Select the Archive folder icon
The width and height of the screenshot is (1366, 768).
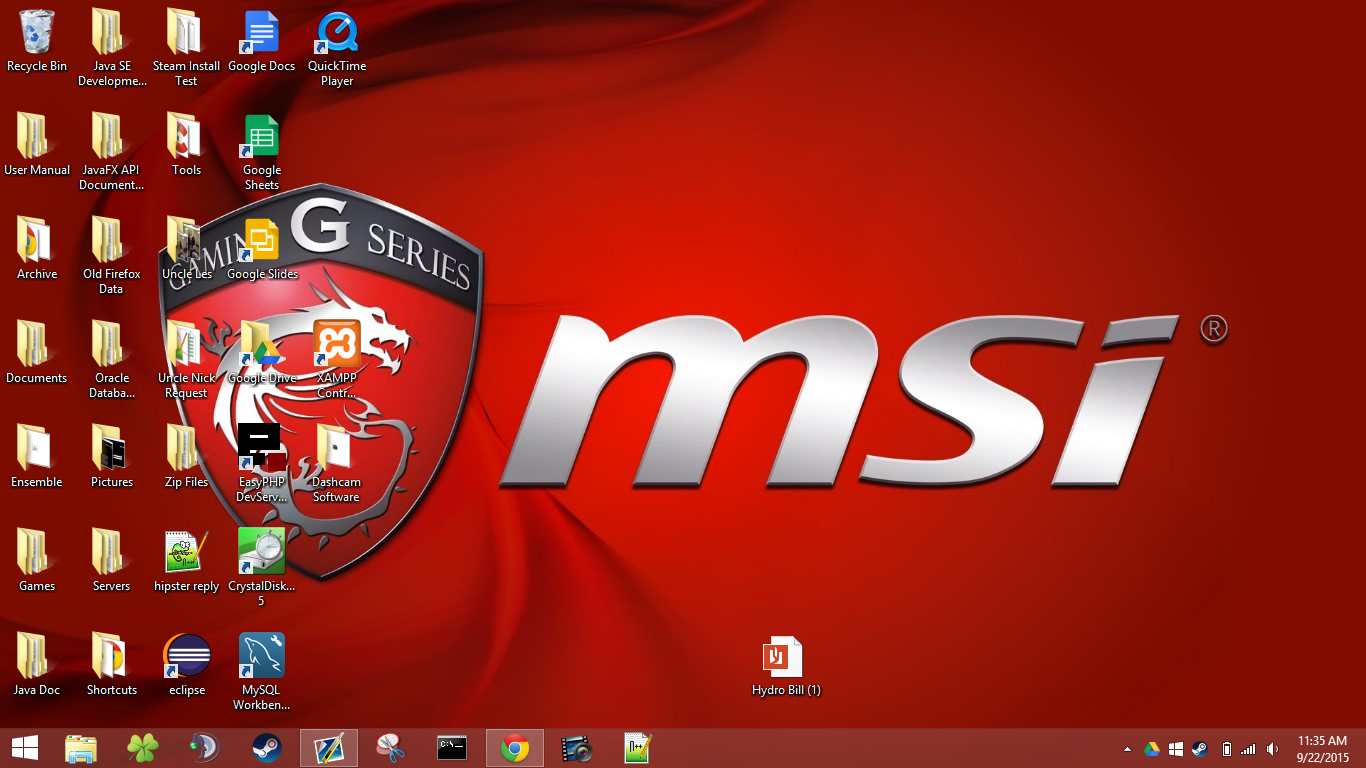click(x=37, y=250)
